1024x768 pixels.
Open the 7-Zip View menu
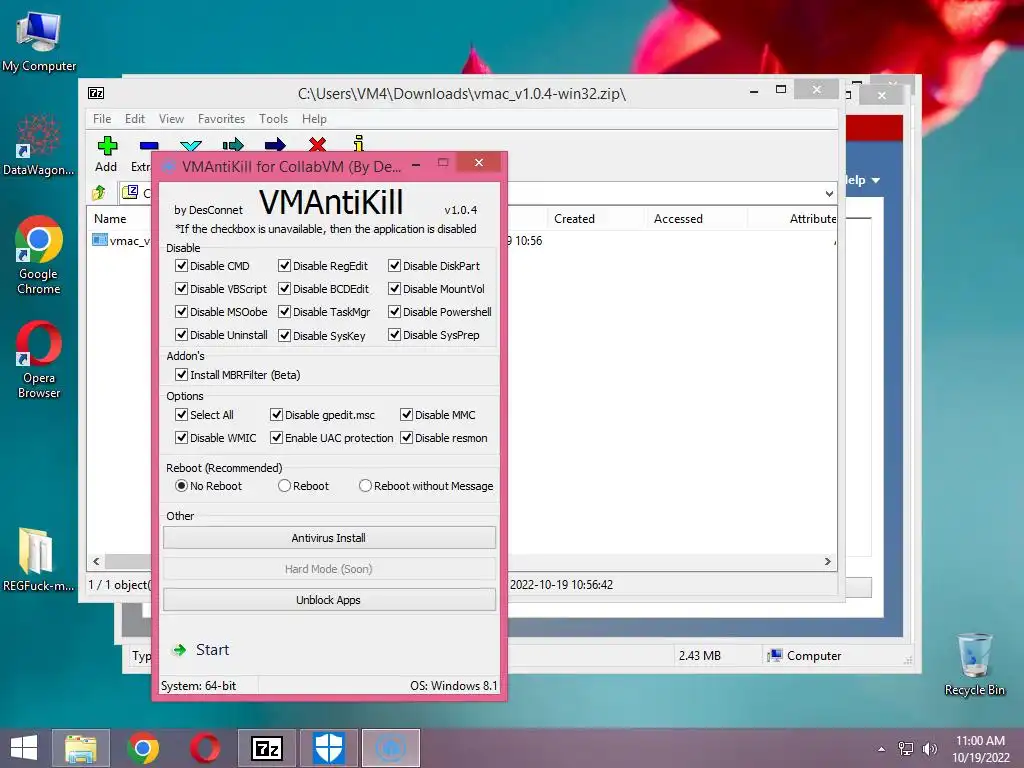[171, 119]
